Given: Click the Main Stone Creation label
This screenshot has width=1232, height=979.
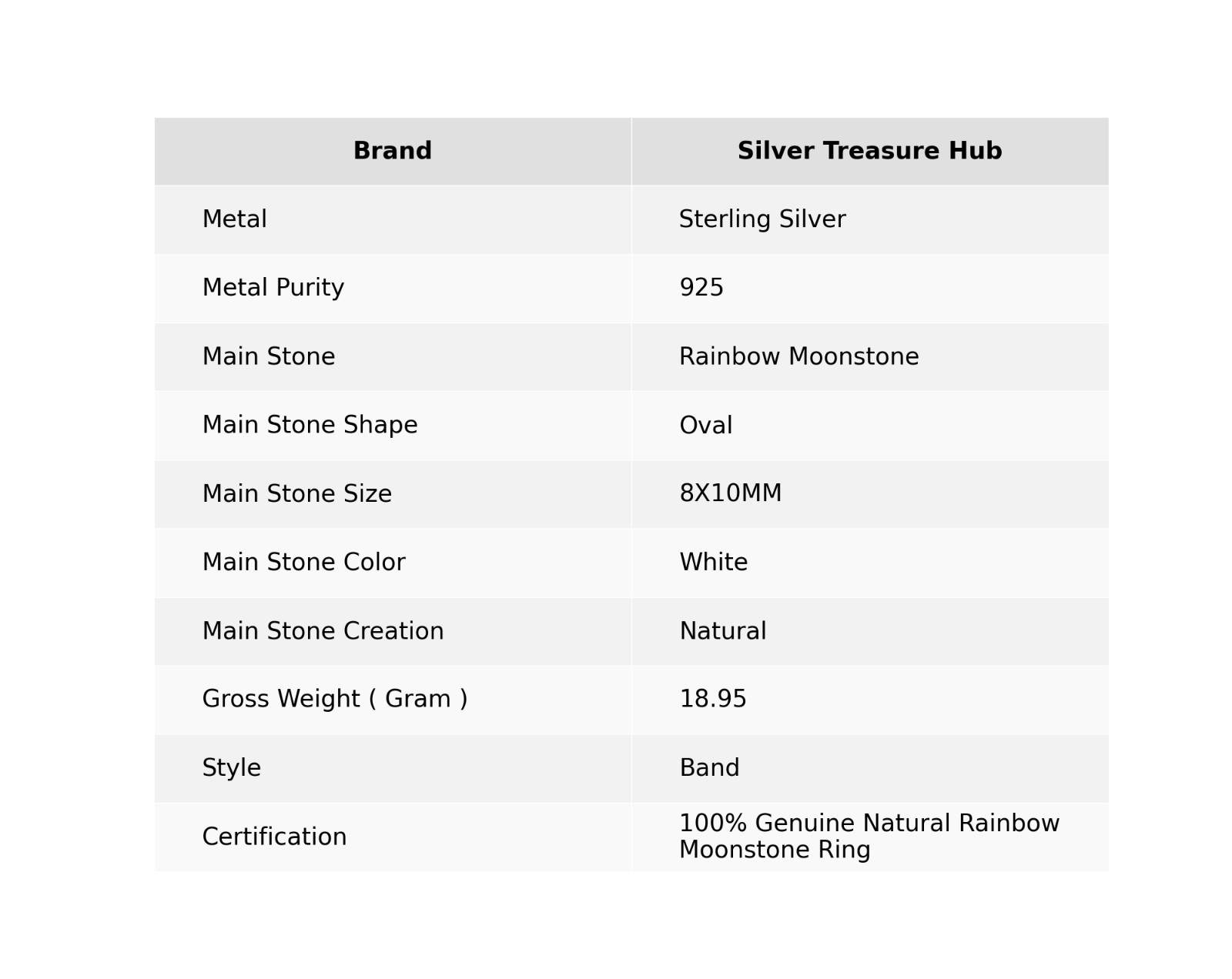Looking at the screenshot, I should click(323, 631).
